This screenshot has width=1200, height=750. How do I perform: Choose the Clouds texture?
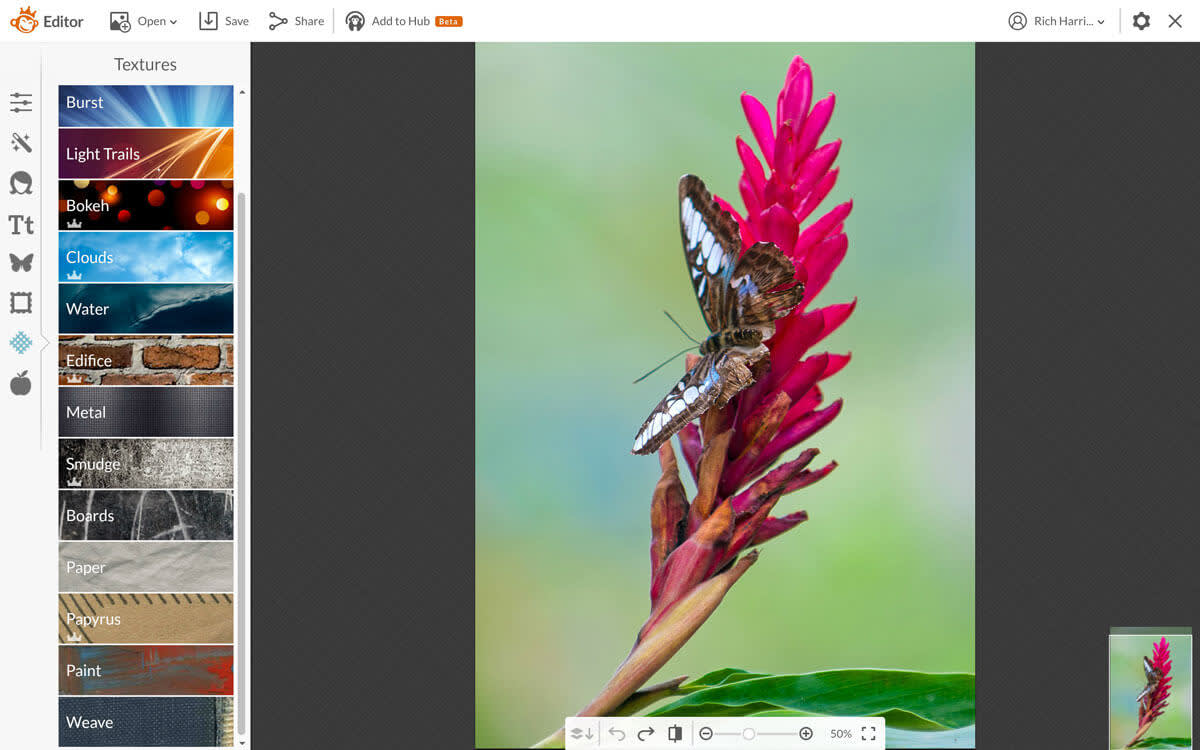146,257
